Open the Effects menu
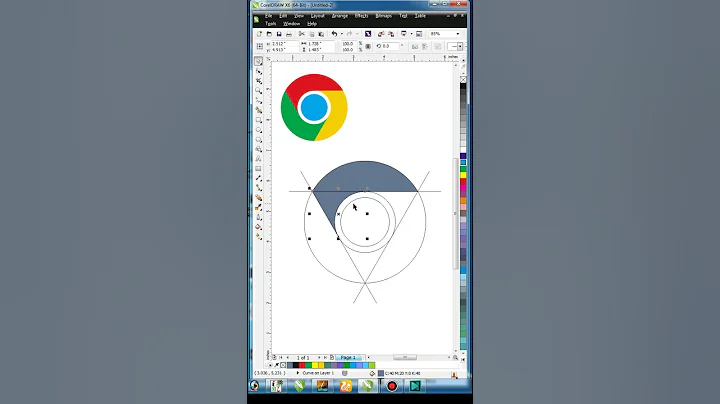 coord(361,16)
